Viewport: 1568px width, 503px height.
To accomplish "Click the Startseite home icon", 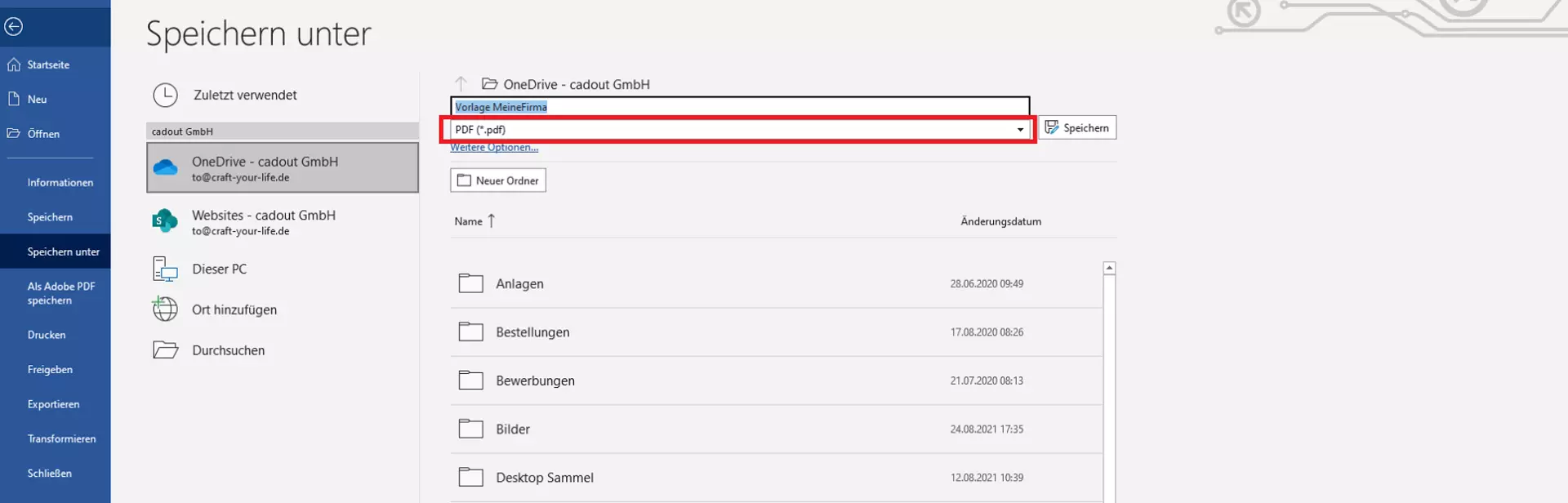I will point(14,65).
